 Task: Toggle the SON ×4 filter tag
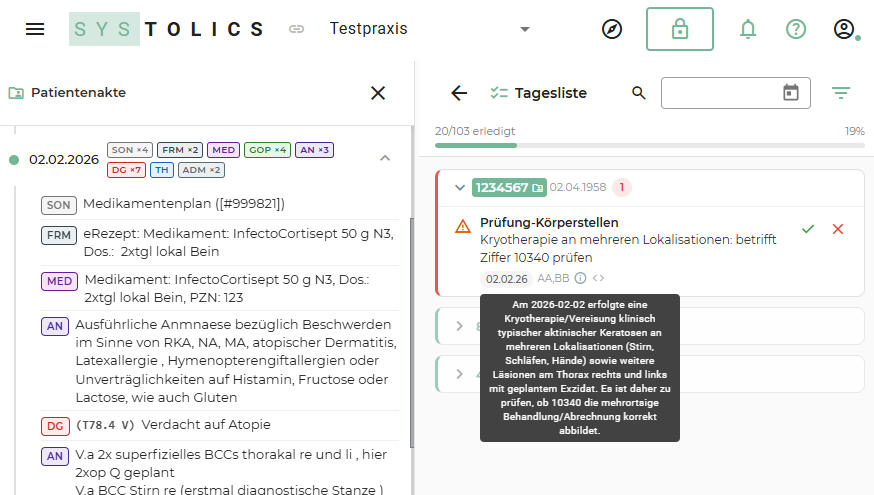[x=130, y=150]
